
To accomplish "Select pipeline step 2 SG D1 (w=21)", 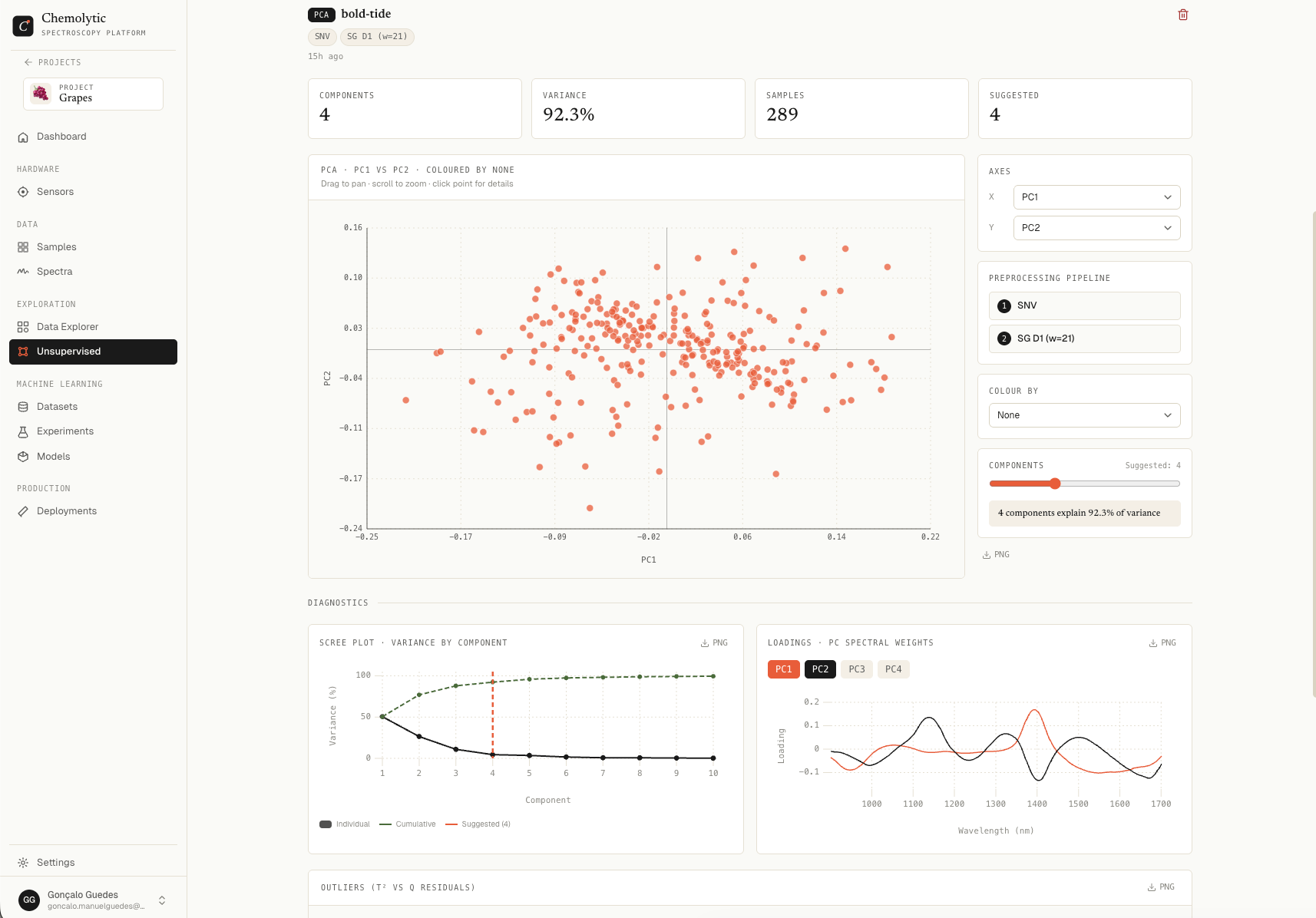I will click(1084, 338).
